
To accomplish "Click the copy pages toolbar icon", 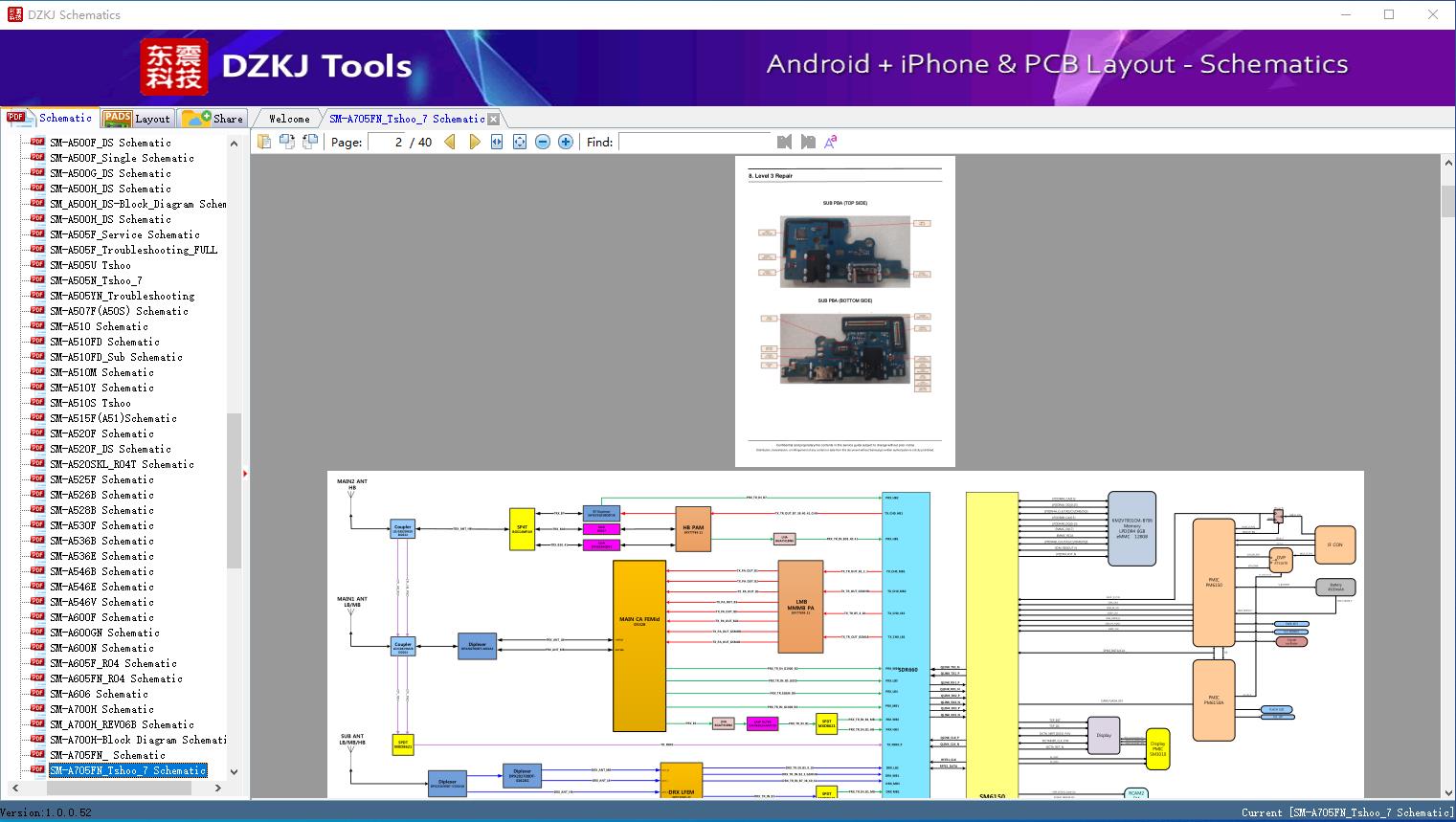I will coord(263,142).
